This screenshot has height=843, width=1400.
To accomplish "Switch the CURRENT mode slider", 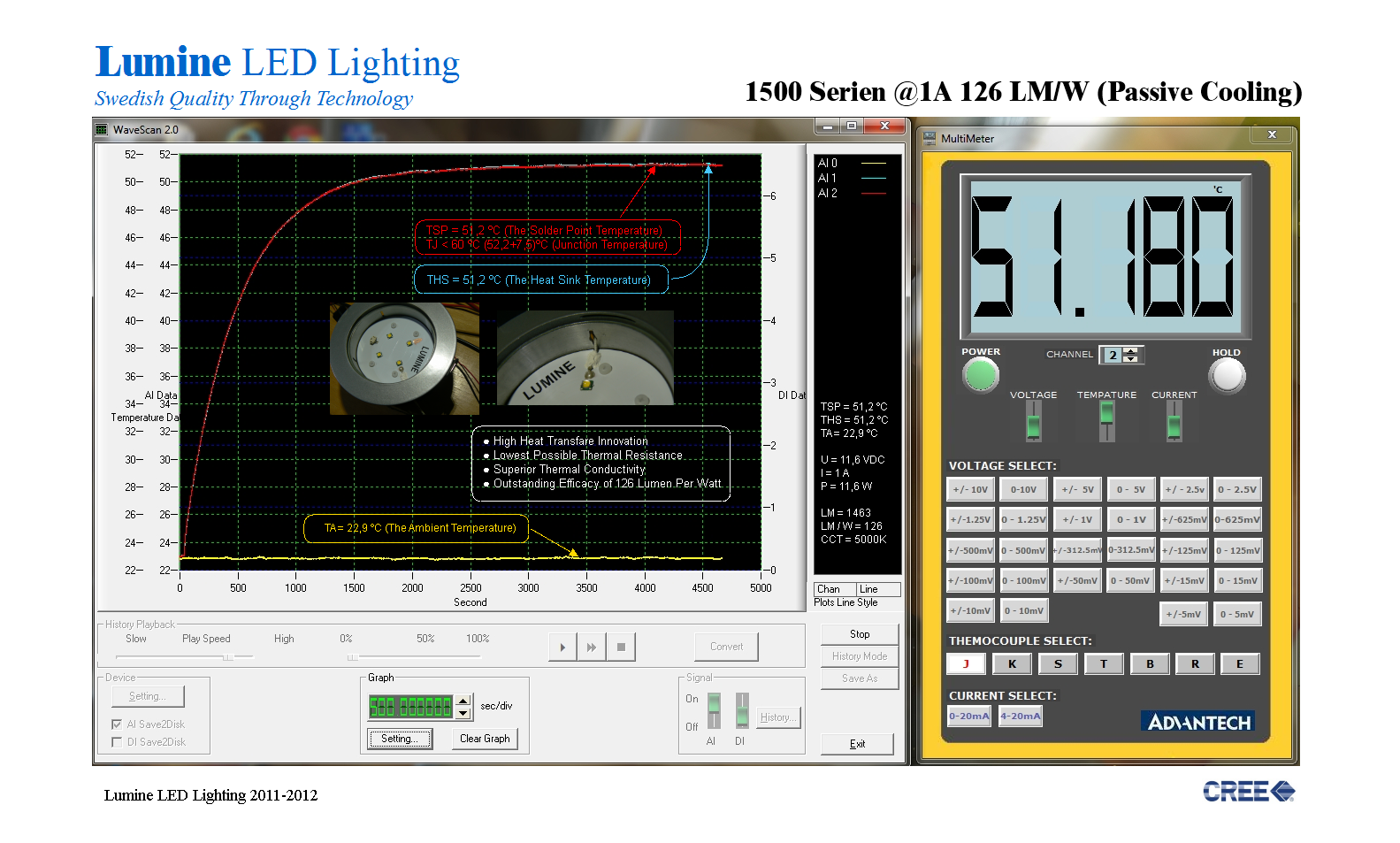I will [x=1174, y=421].
